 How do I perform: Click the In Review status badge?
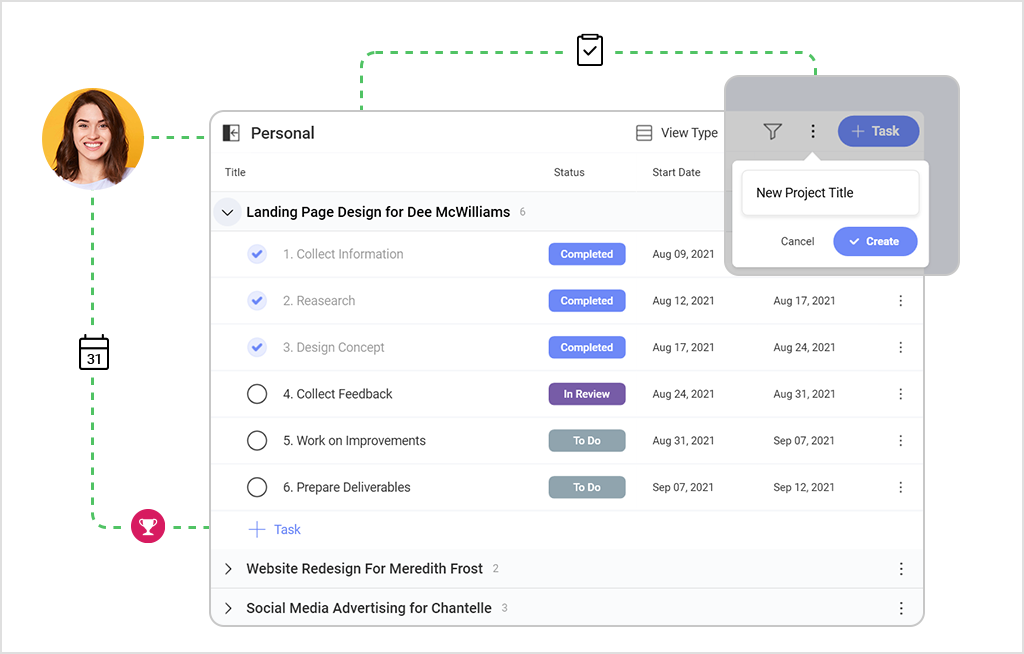587,394
